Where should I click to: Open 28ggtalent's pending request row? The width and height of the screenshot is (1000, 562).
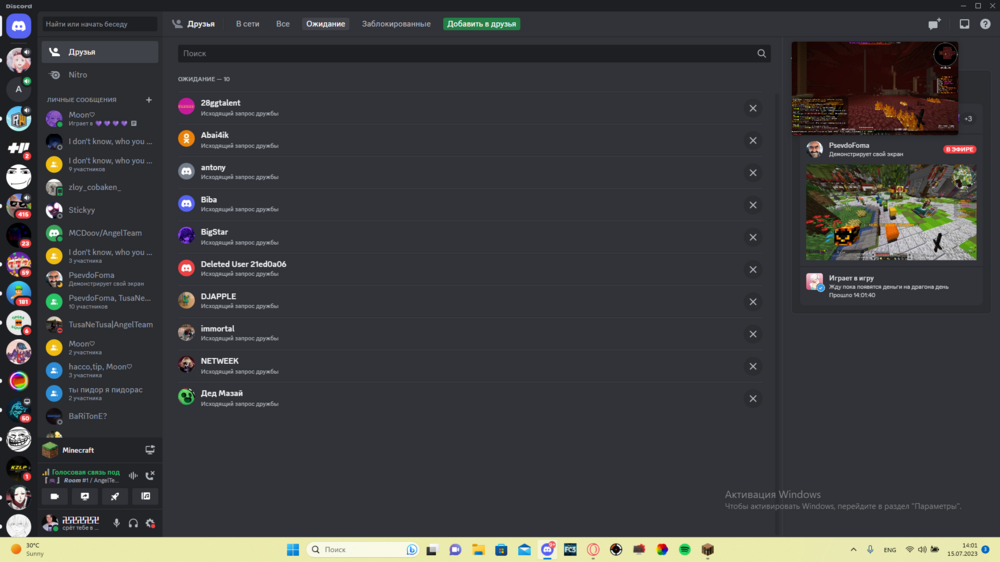coord(470,108)
